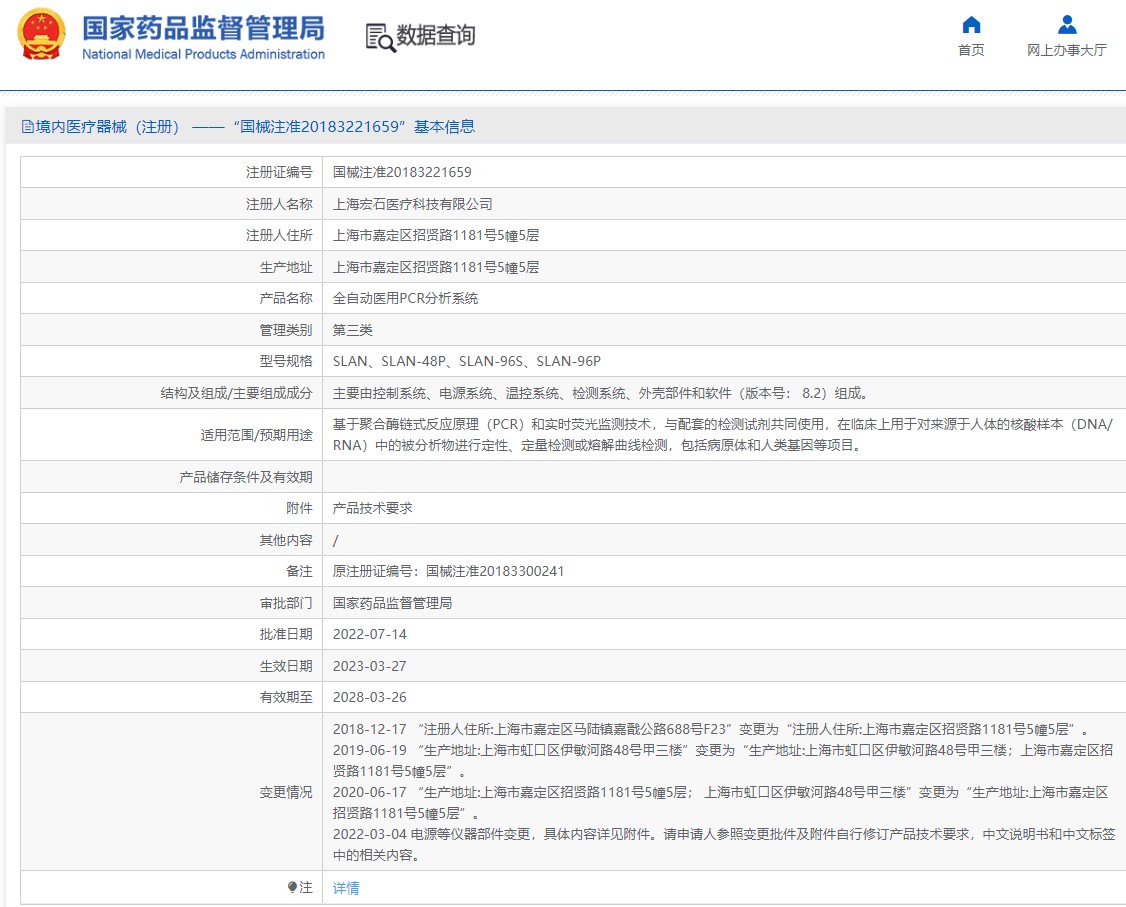Click management class value 第三类
The height and width of the screenshot is (907, 1126).
click(x=353, y=330)
